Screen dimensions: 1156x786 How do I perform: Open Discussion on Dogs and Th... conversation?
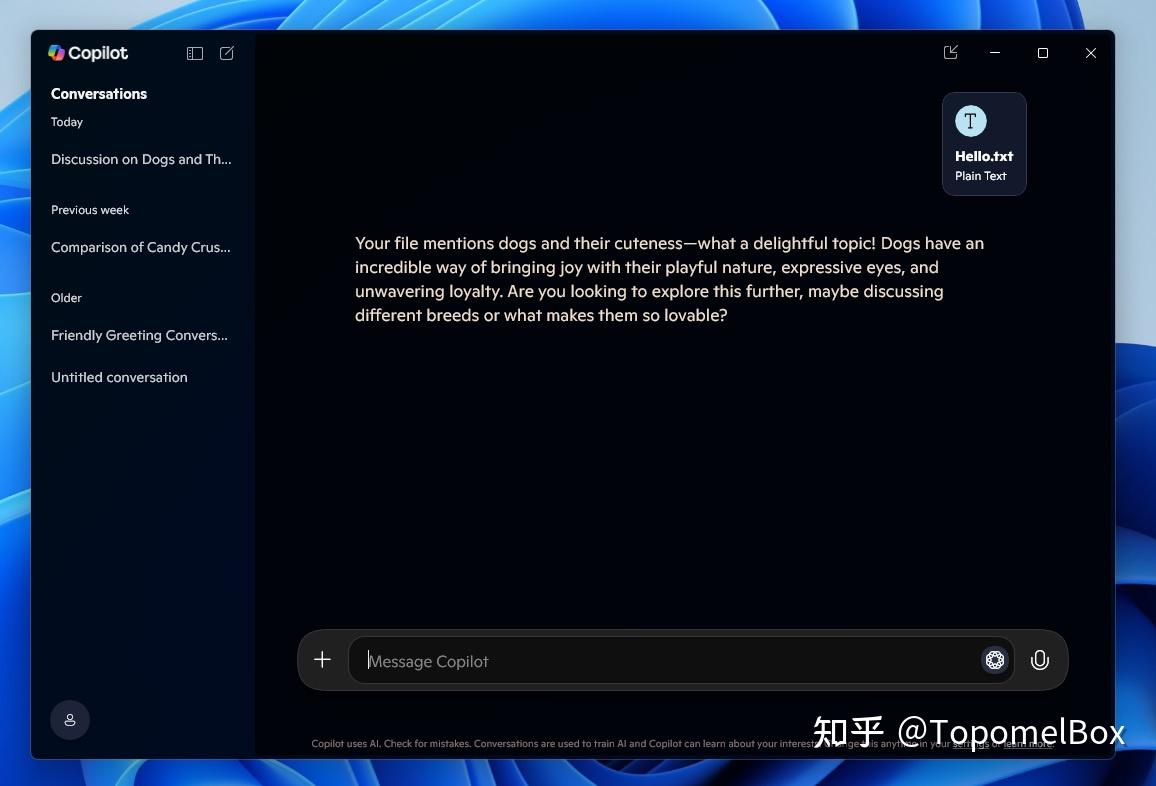tap(141, 159)
